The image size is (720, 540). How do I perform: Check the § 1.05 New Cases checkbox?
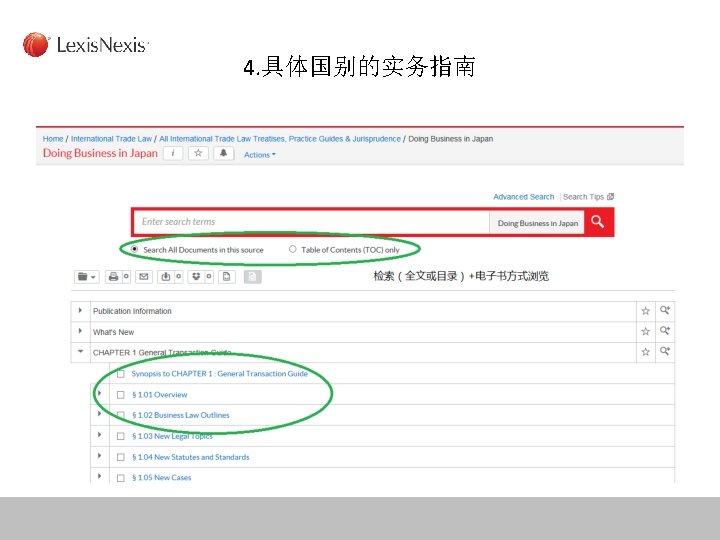click(120, 478)
